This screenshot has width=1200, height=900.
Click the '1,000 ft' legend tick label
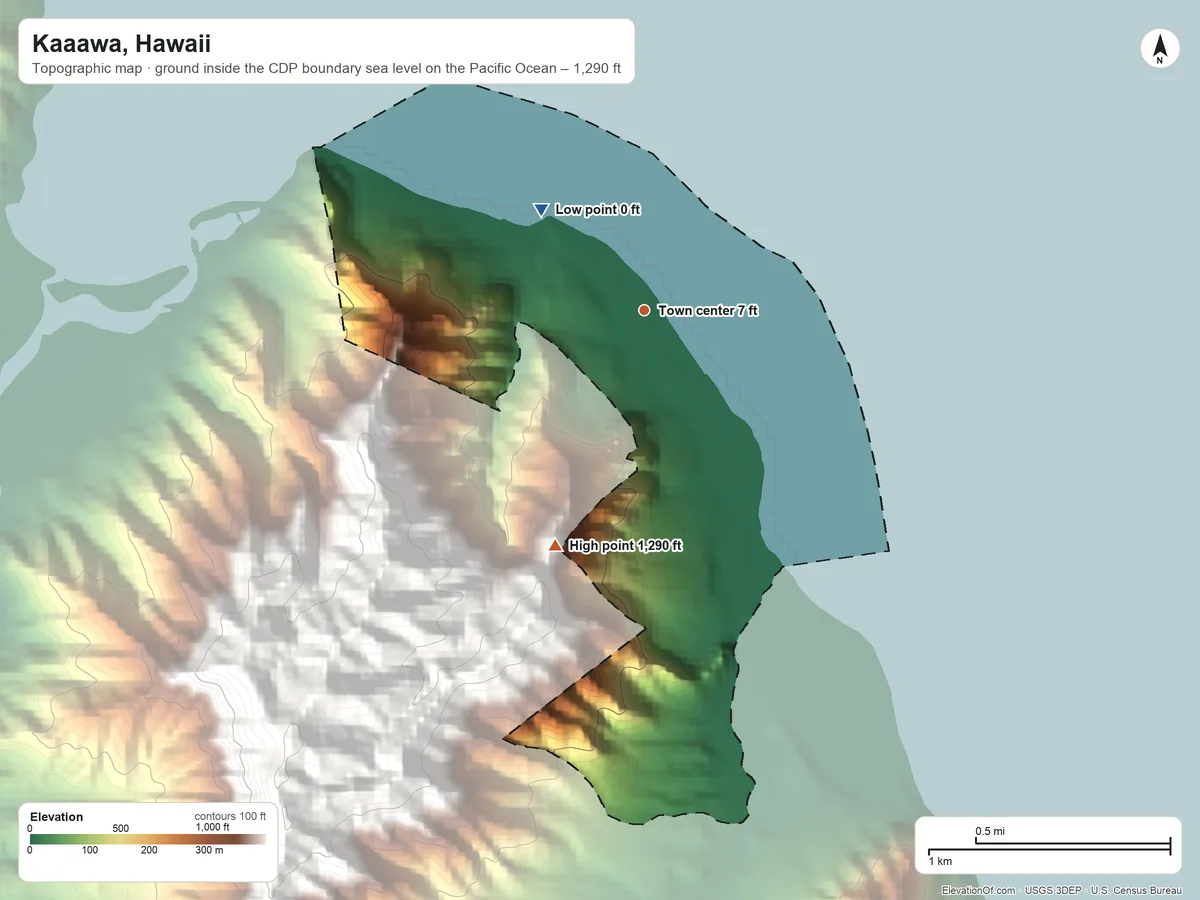coord(212,828)
